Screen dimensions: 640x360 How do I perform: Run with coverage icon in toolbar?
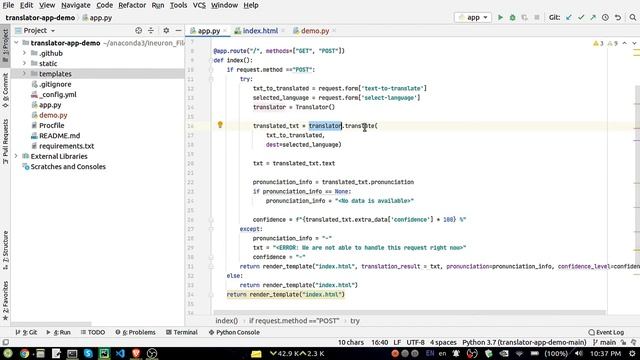tap(524, 18)
